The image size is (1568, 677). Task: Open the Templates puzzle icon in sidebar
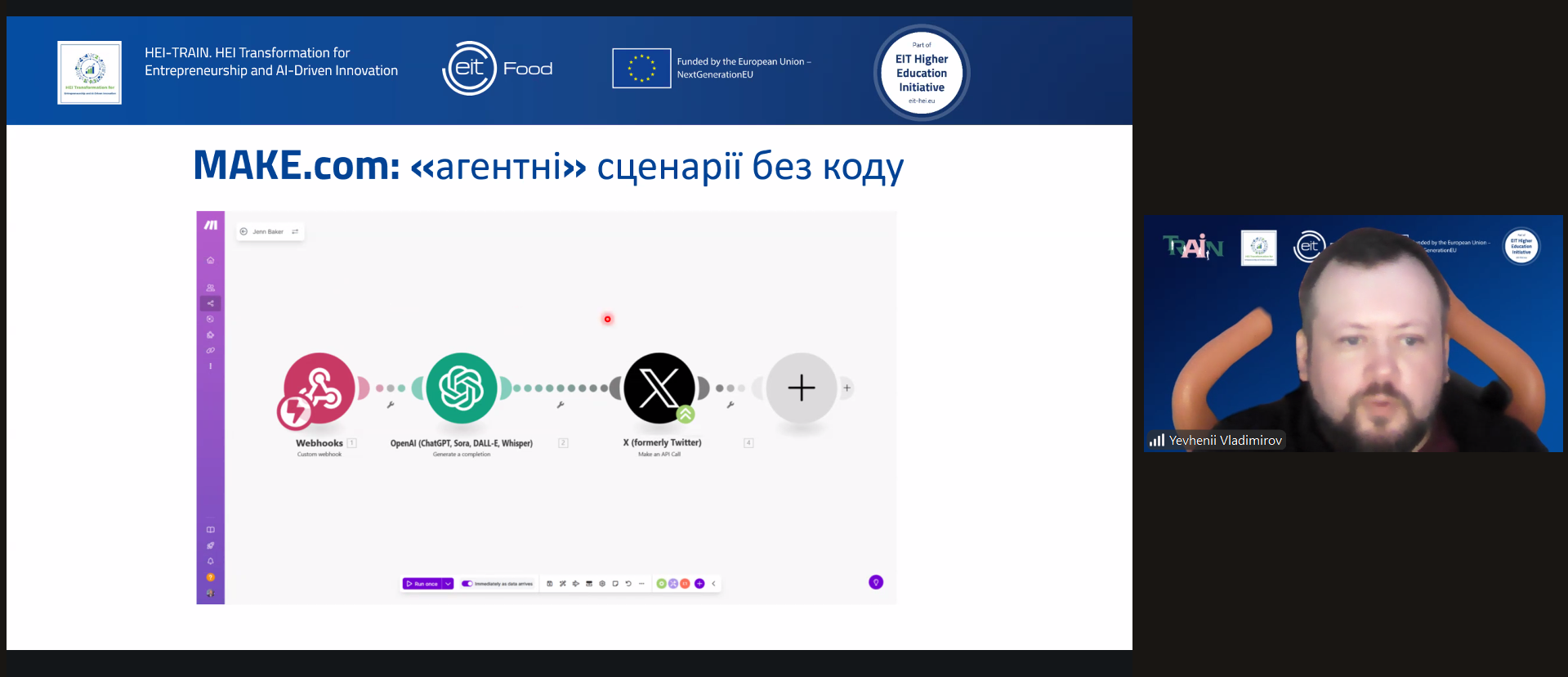pos(211,335)
